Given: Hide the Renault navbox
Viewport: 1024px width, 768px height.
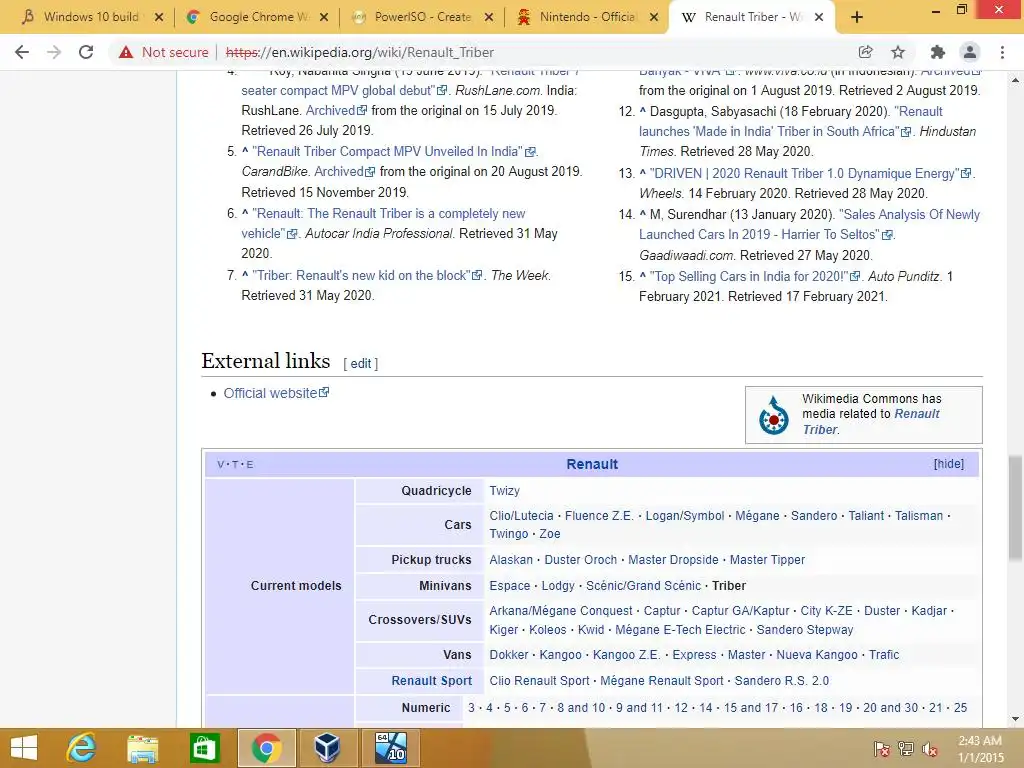Looking at the screenshot, I should pos(949,464).
